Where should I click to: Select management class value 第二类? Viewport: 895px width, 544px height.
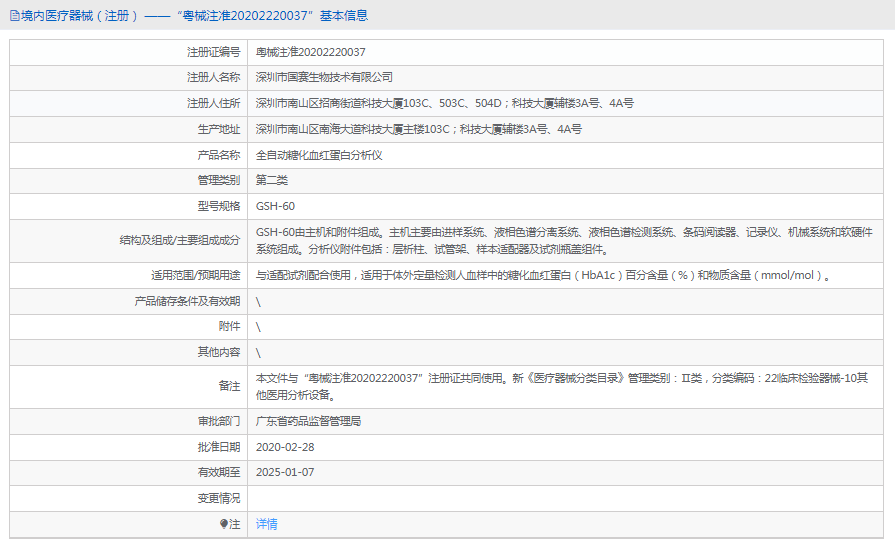272,180
